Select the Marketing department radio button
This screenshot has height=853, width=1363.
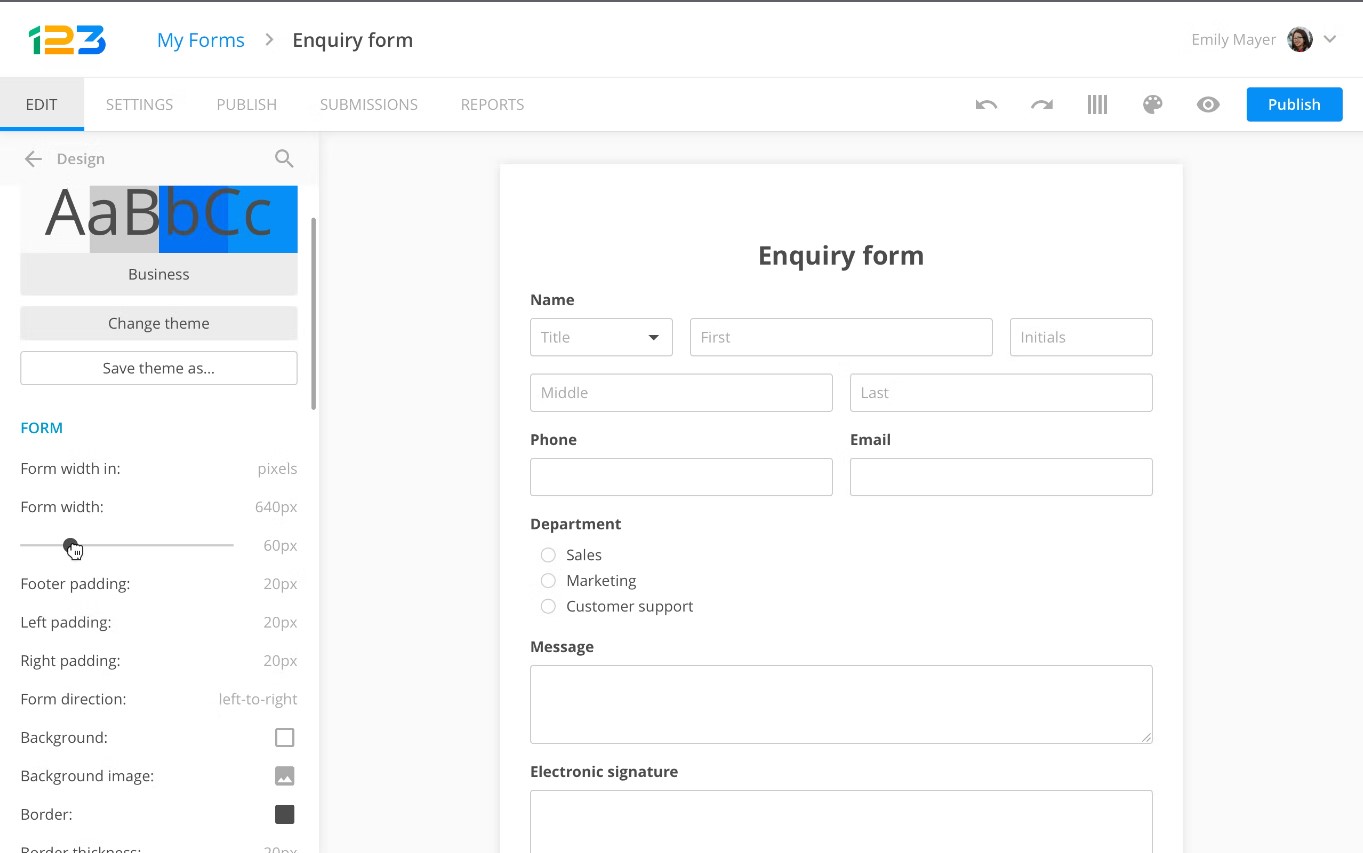click(548, 580)
